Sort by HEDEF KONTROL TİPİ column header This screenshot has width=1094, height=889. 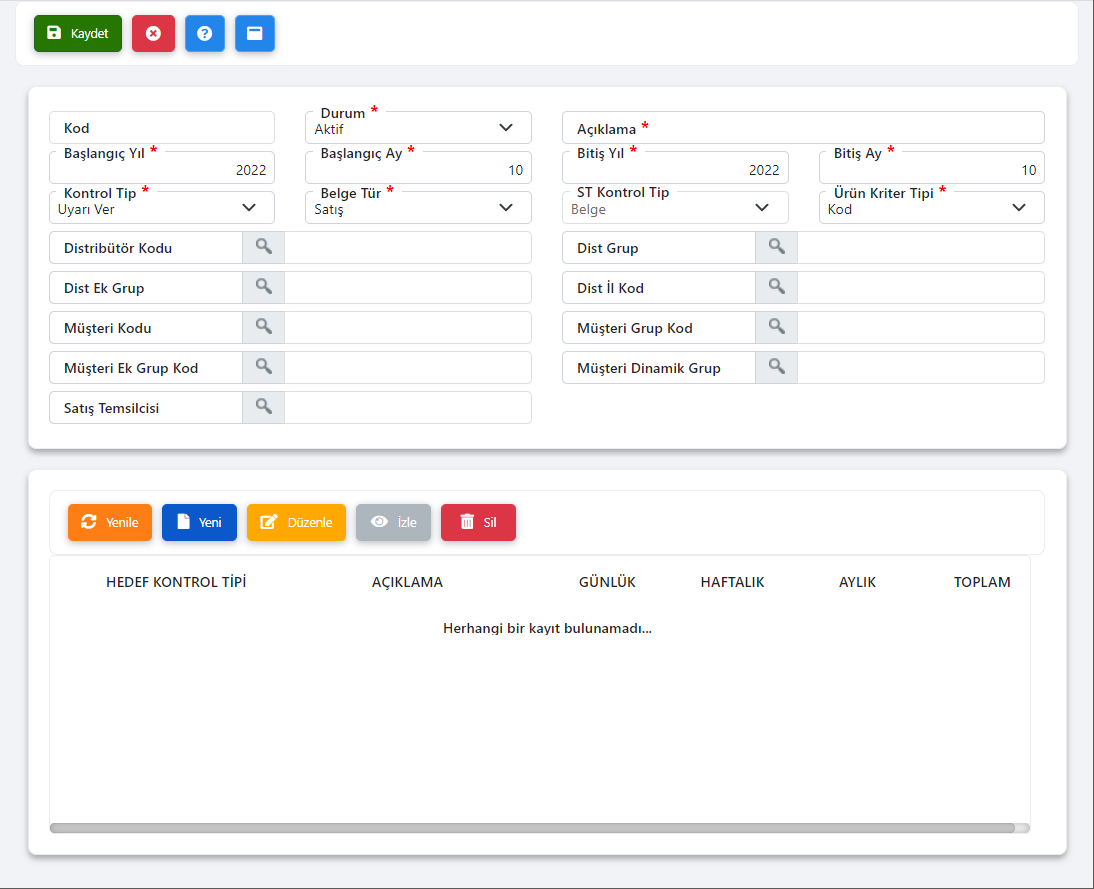tap(176, 582)
